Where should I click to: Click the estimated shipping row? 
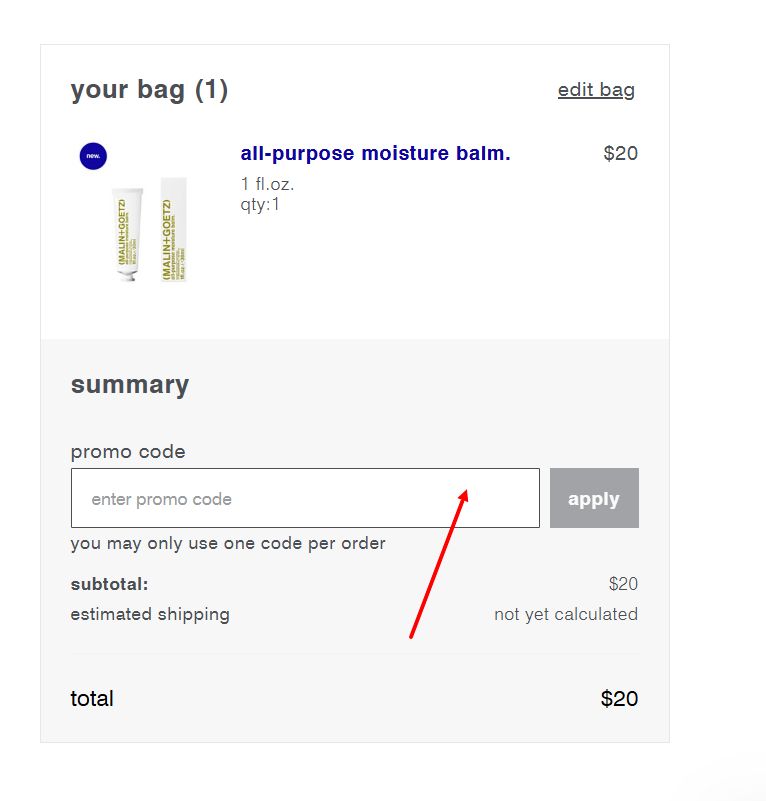[149, 614]
